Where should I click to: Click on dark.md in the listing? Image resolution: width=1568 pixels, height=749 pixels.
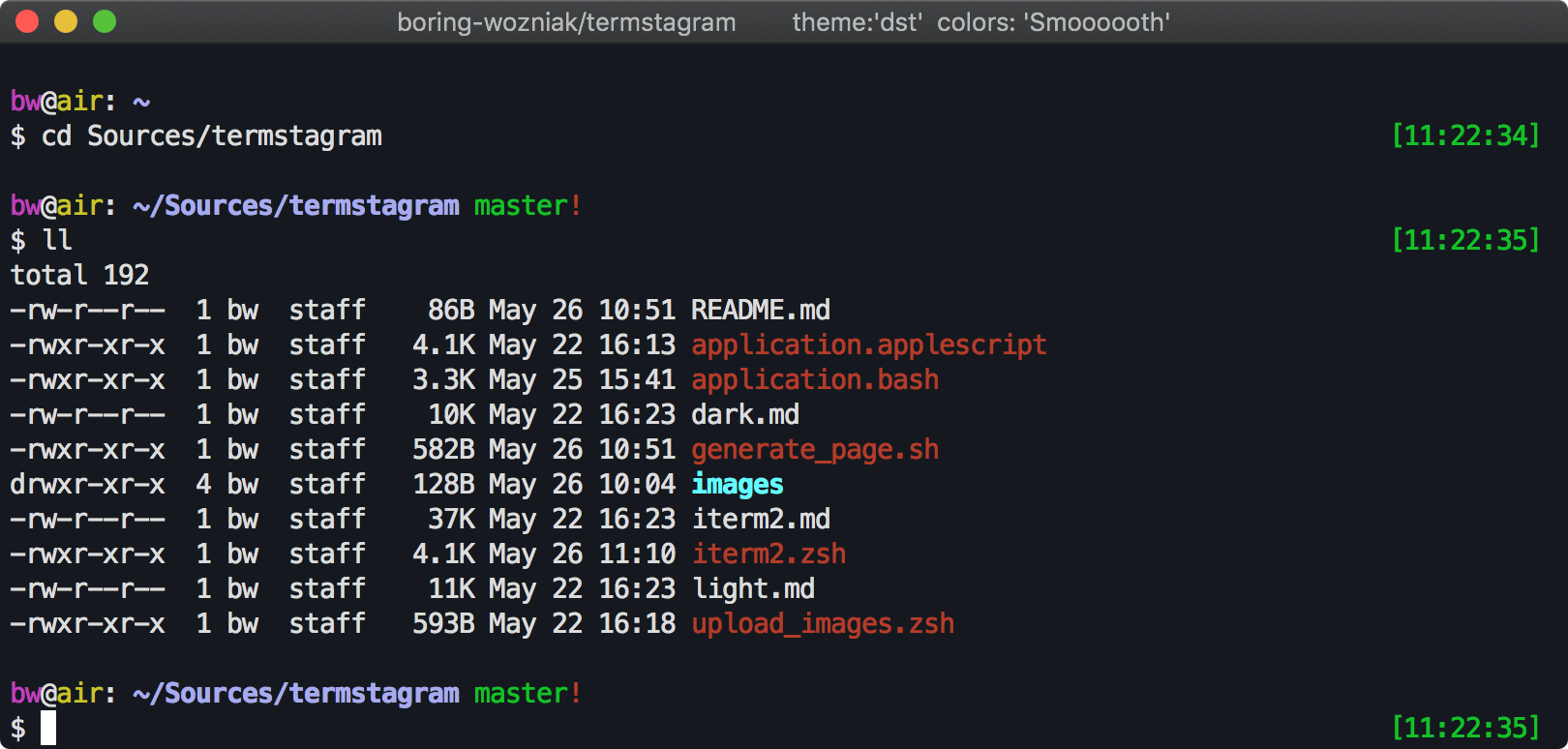(744, 414)
